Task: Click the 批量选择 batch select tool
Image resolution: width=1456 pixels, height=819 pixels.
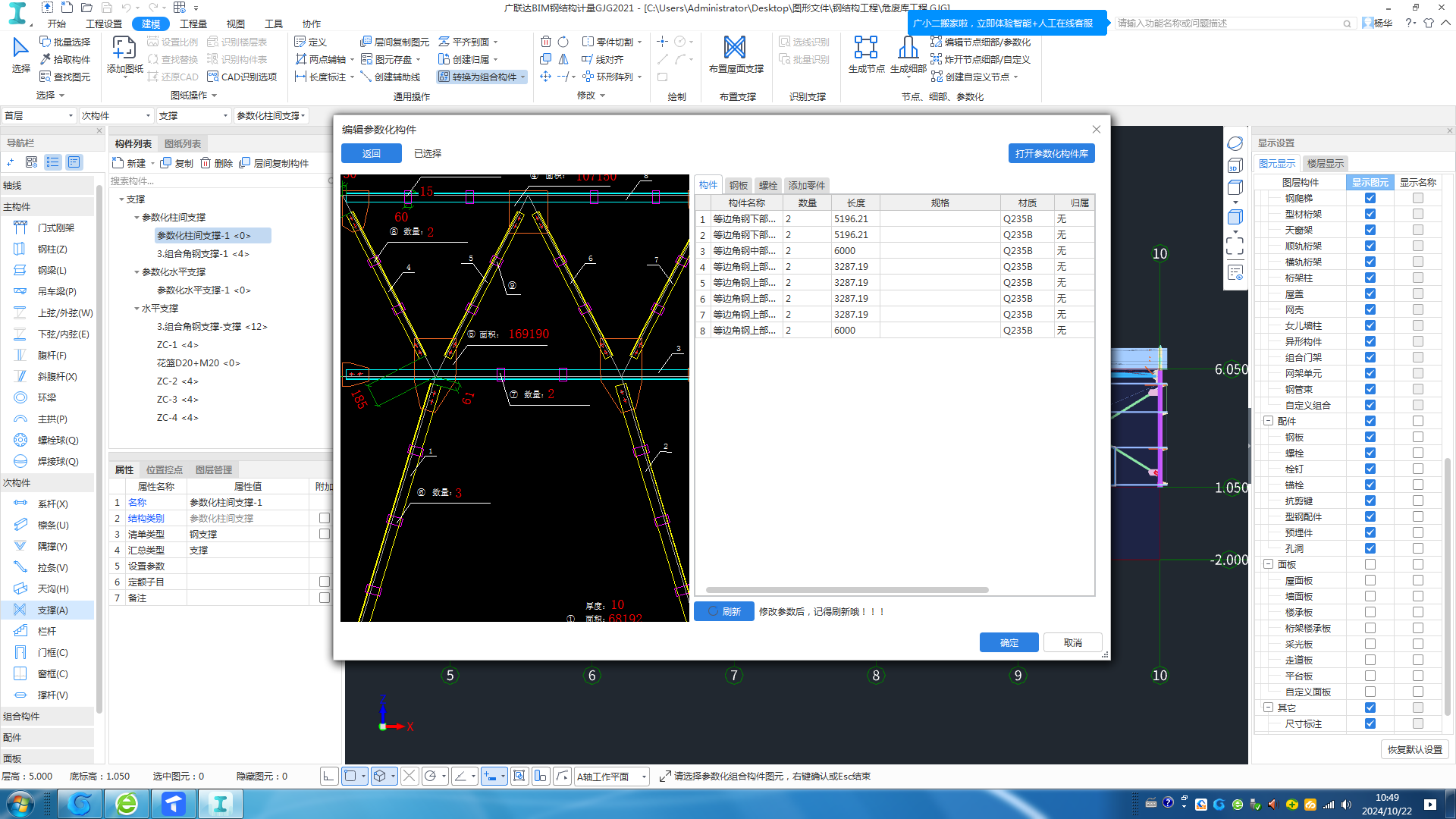Action: point(65,42)
